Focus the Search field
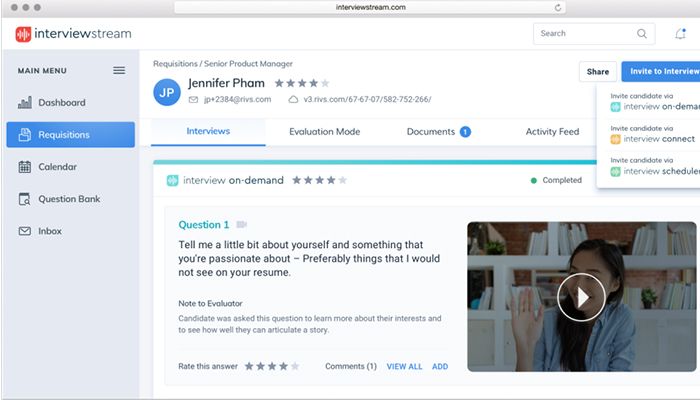Image resolution: width=700 pixels, height=400 pixels. (594, 33)
